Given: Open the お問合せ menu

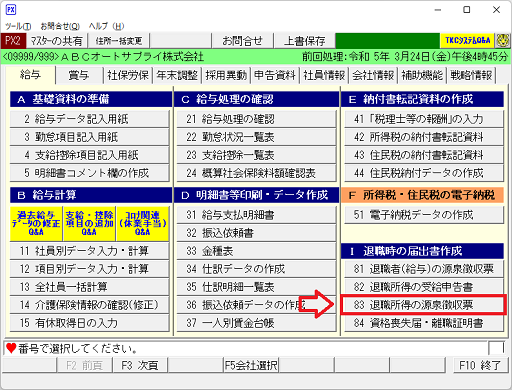Looking at the screenshot, I should tap(60, 26).
